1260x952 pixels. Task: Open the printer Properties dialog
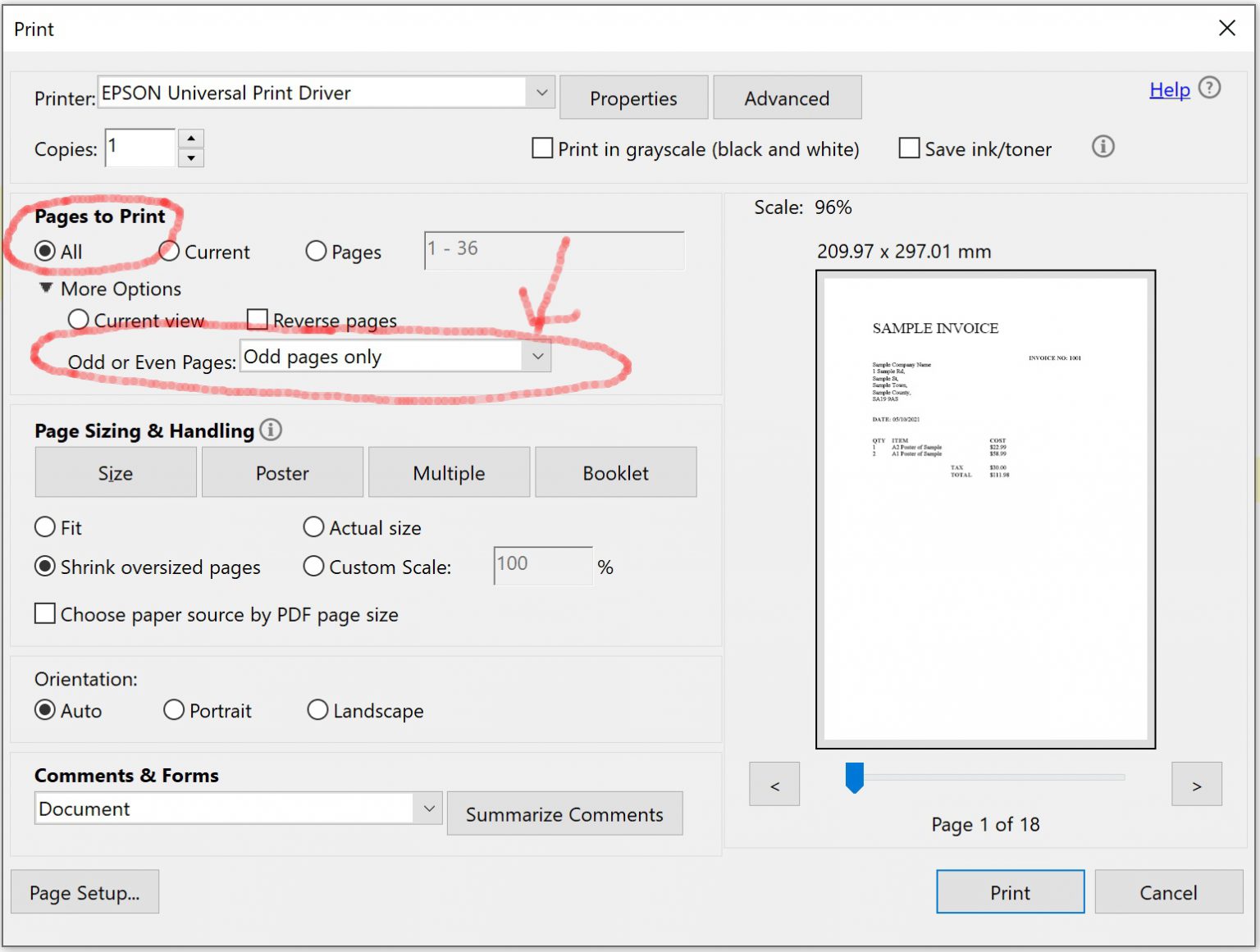[x=633, y=97]
